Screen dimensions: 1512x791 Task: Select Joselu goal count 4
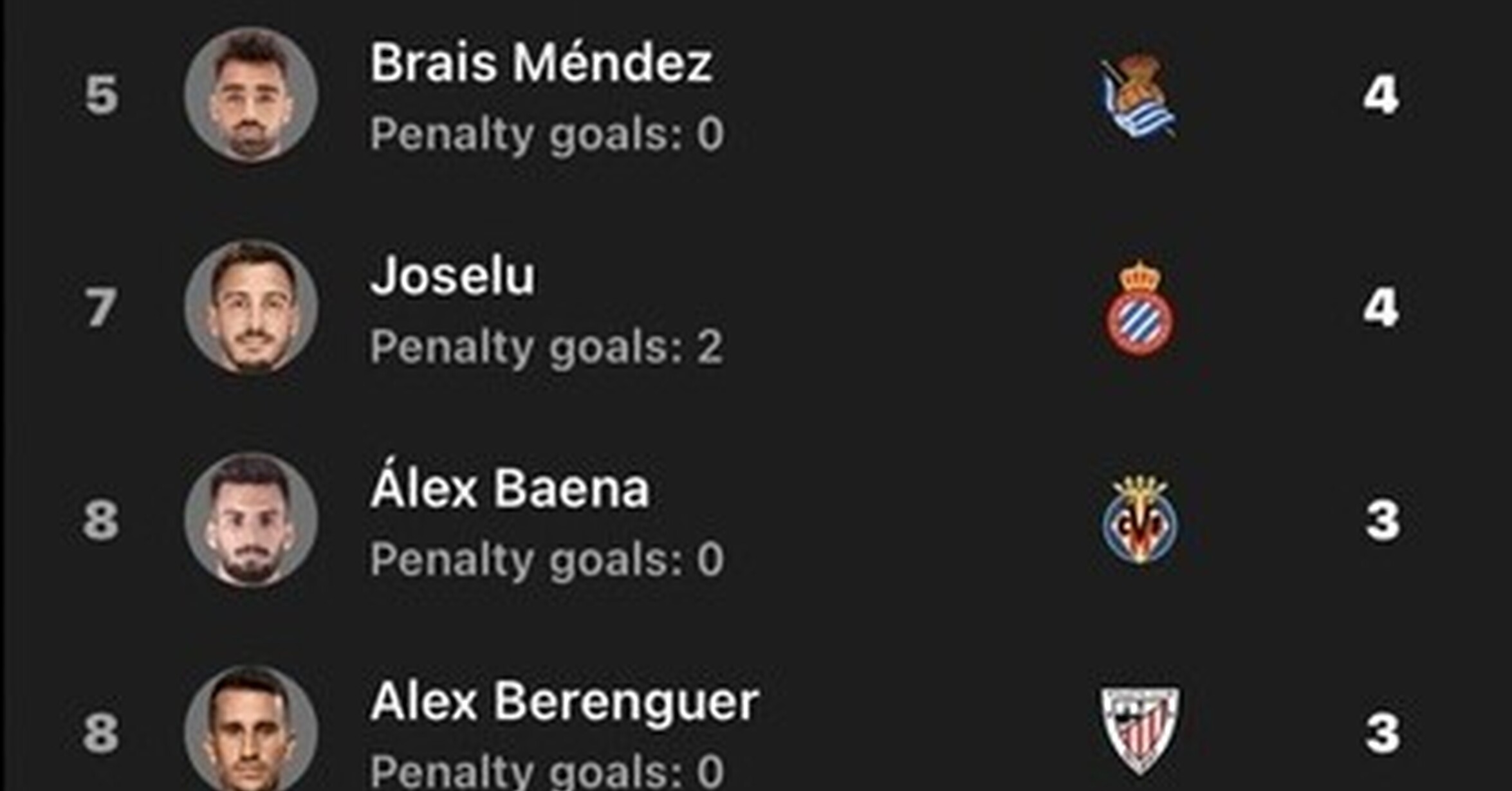(x=1381, y=307)
